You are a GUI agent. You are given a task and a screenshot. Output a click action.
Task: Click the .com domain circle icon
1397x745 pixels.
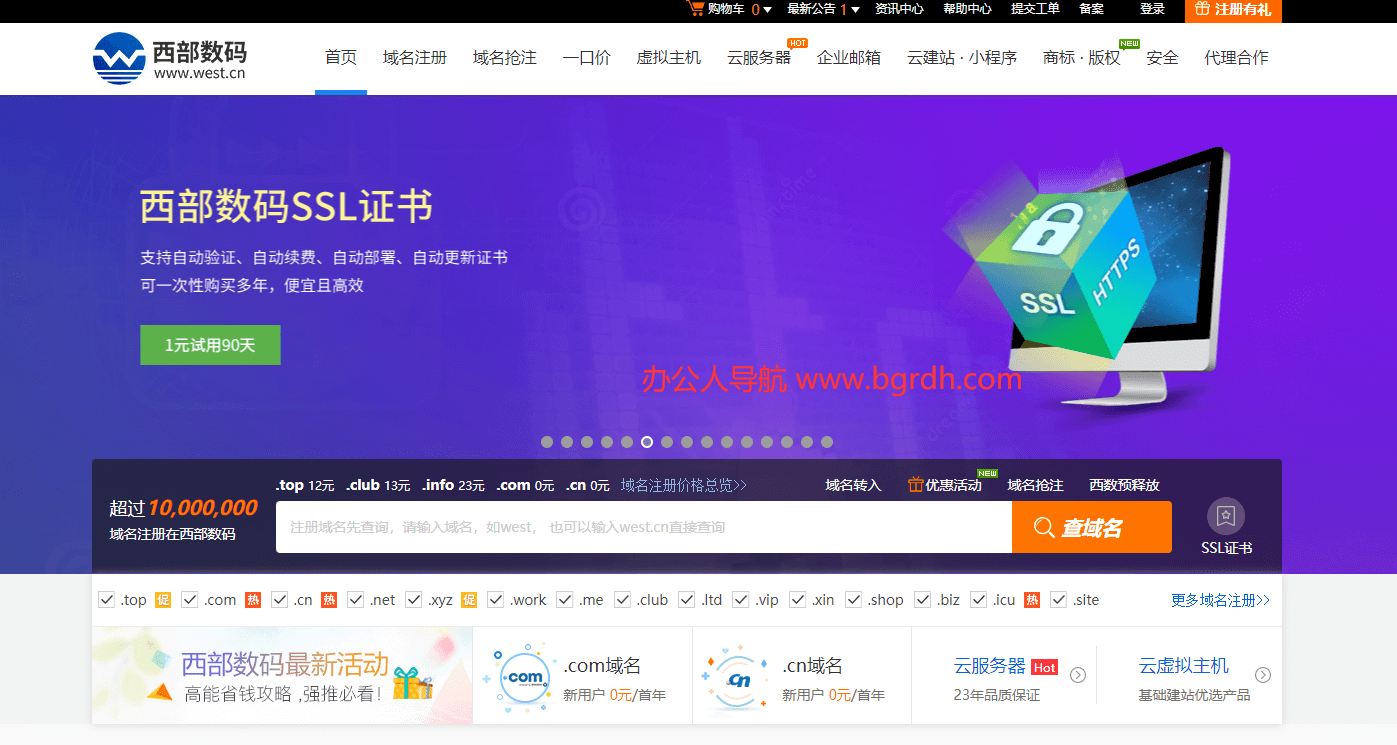click(525, 677)
